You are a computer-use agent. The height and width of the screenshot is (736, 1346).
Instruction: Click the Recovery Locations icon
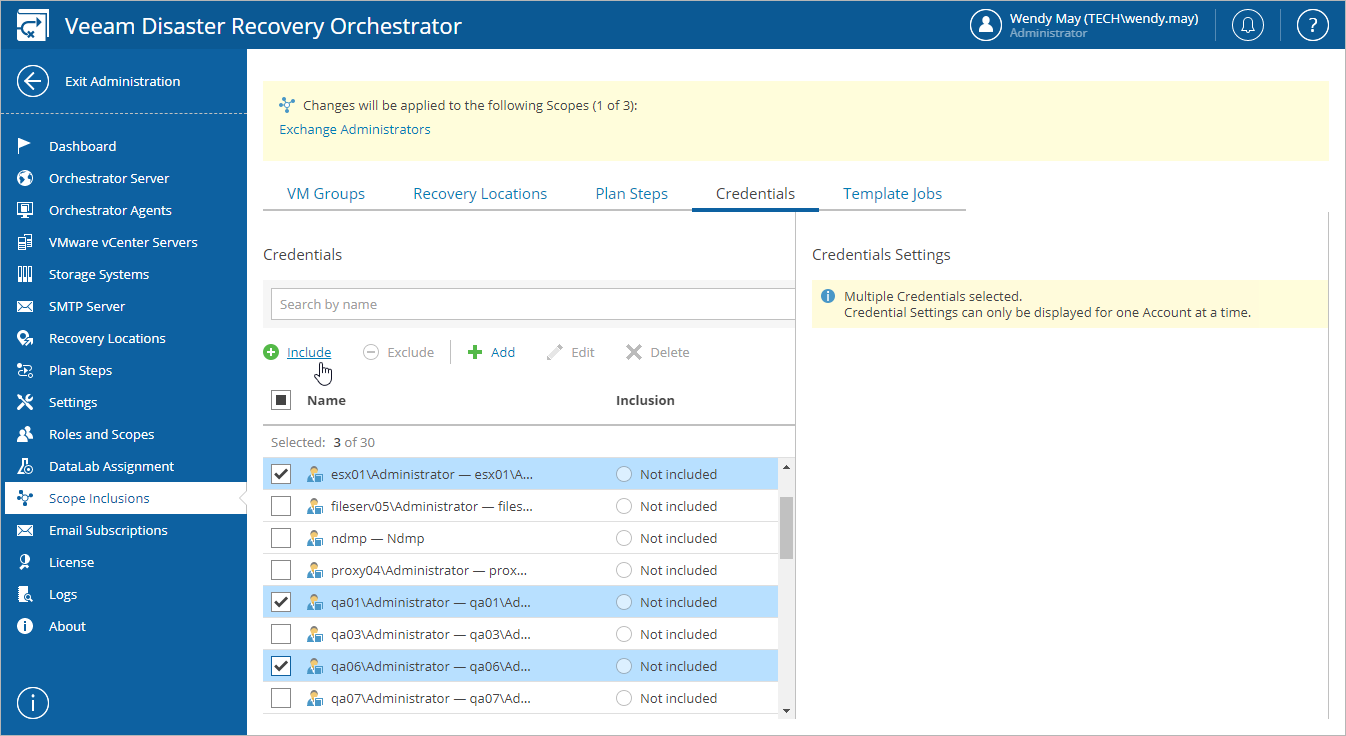point(26,338)
